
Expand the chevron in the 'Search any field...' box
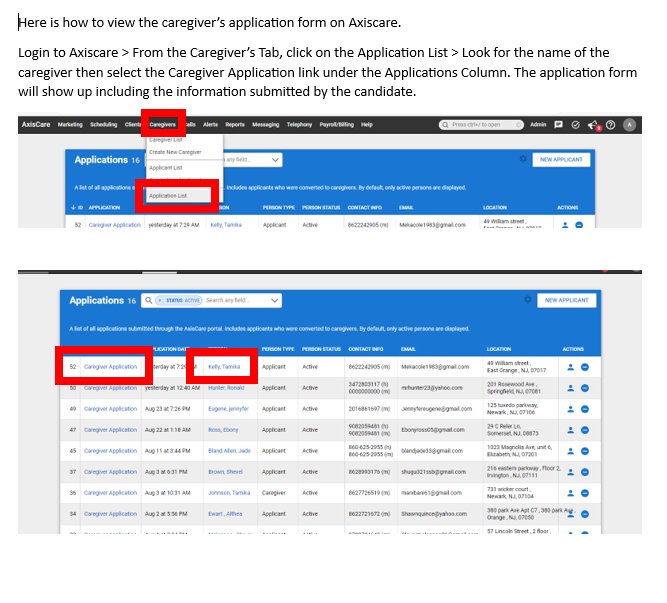275,300
